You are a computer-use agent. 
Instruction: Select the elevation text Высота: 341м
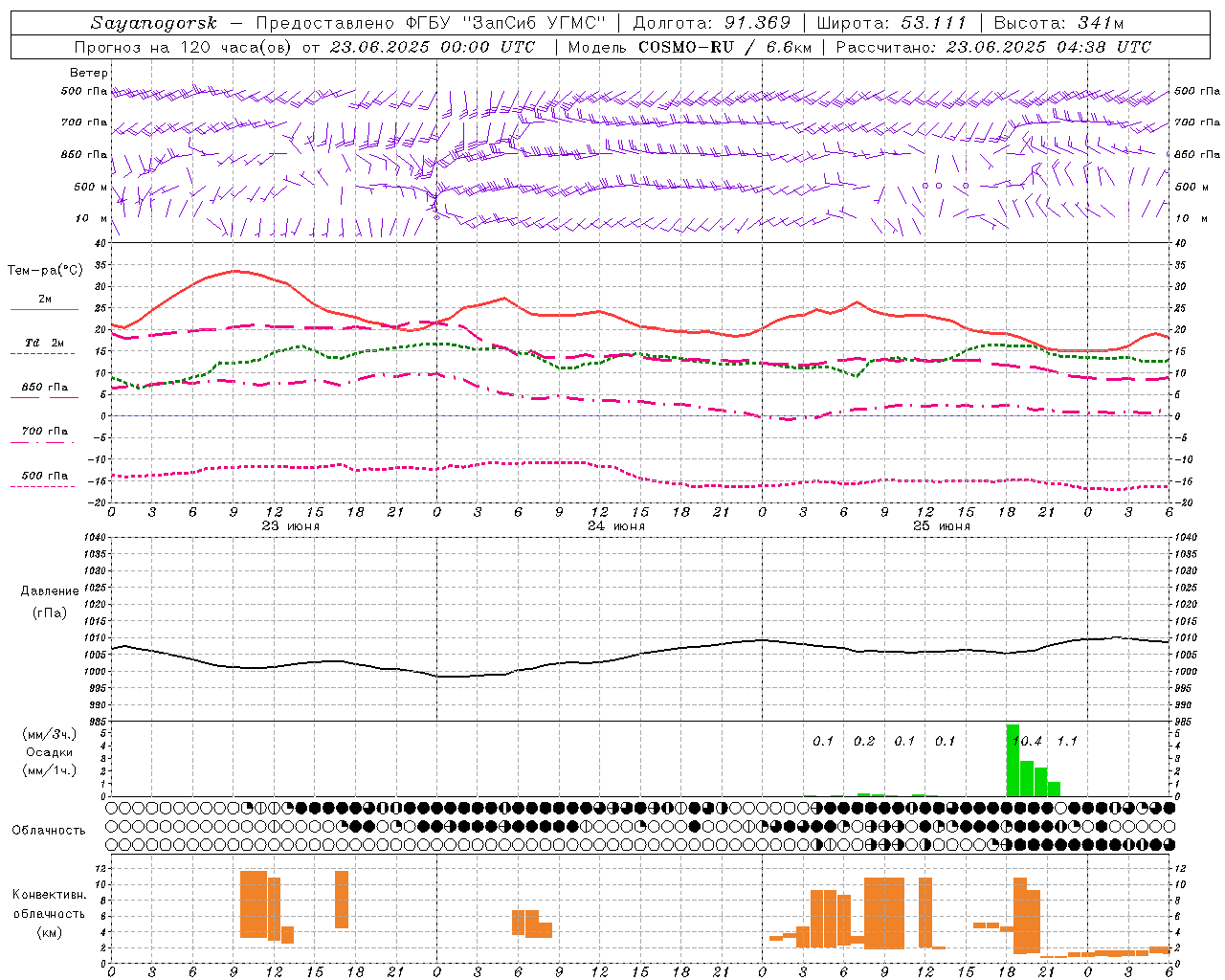[1058, 23]
